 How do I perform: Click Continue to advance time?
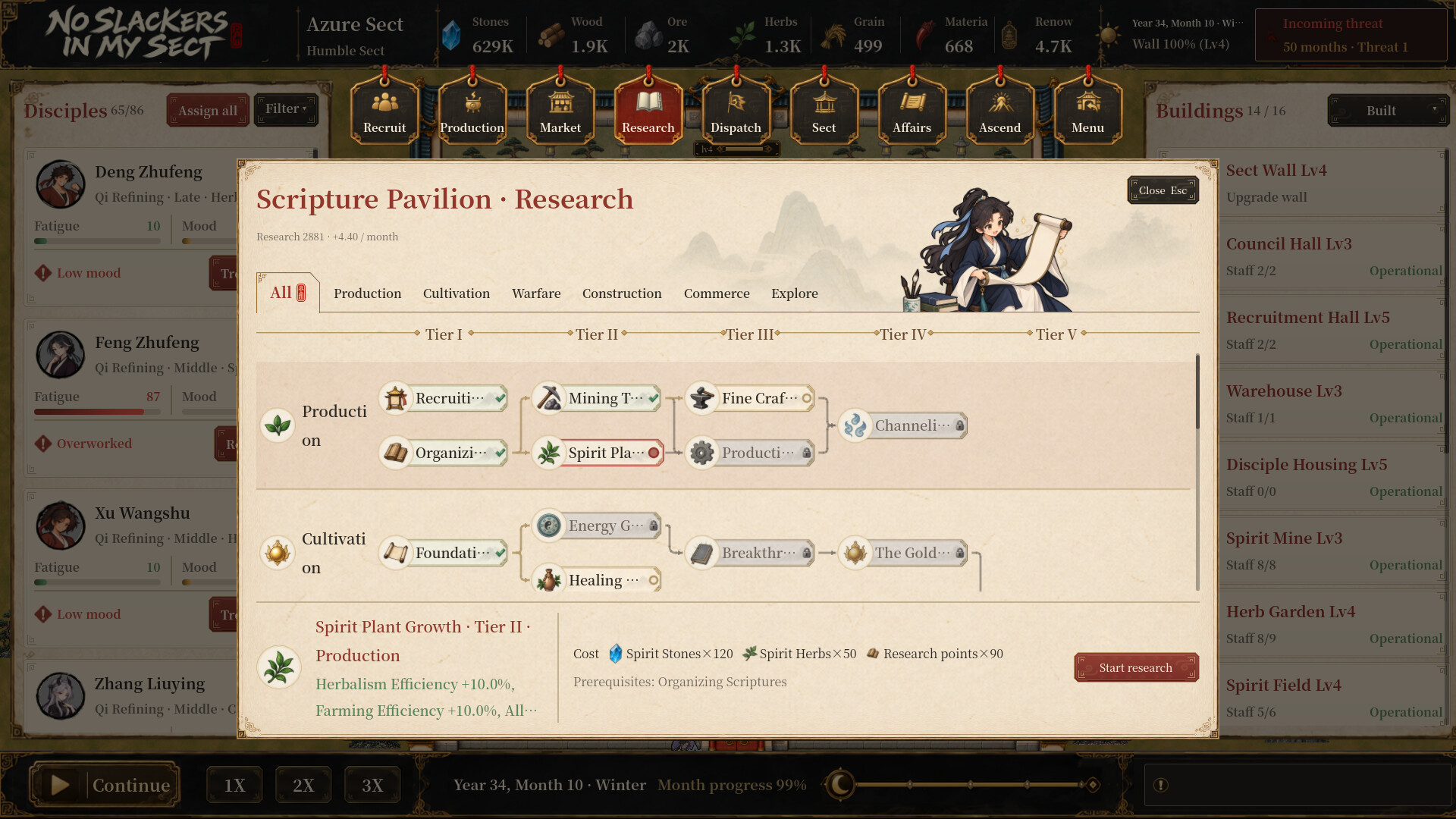coord(105,785)
